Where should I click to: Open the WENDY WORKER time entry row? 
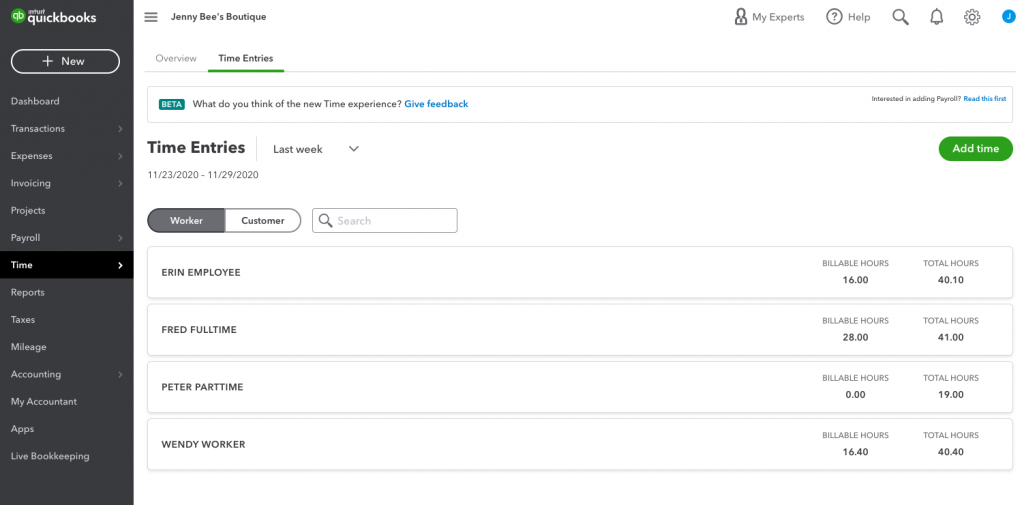coord(580,444)
